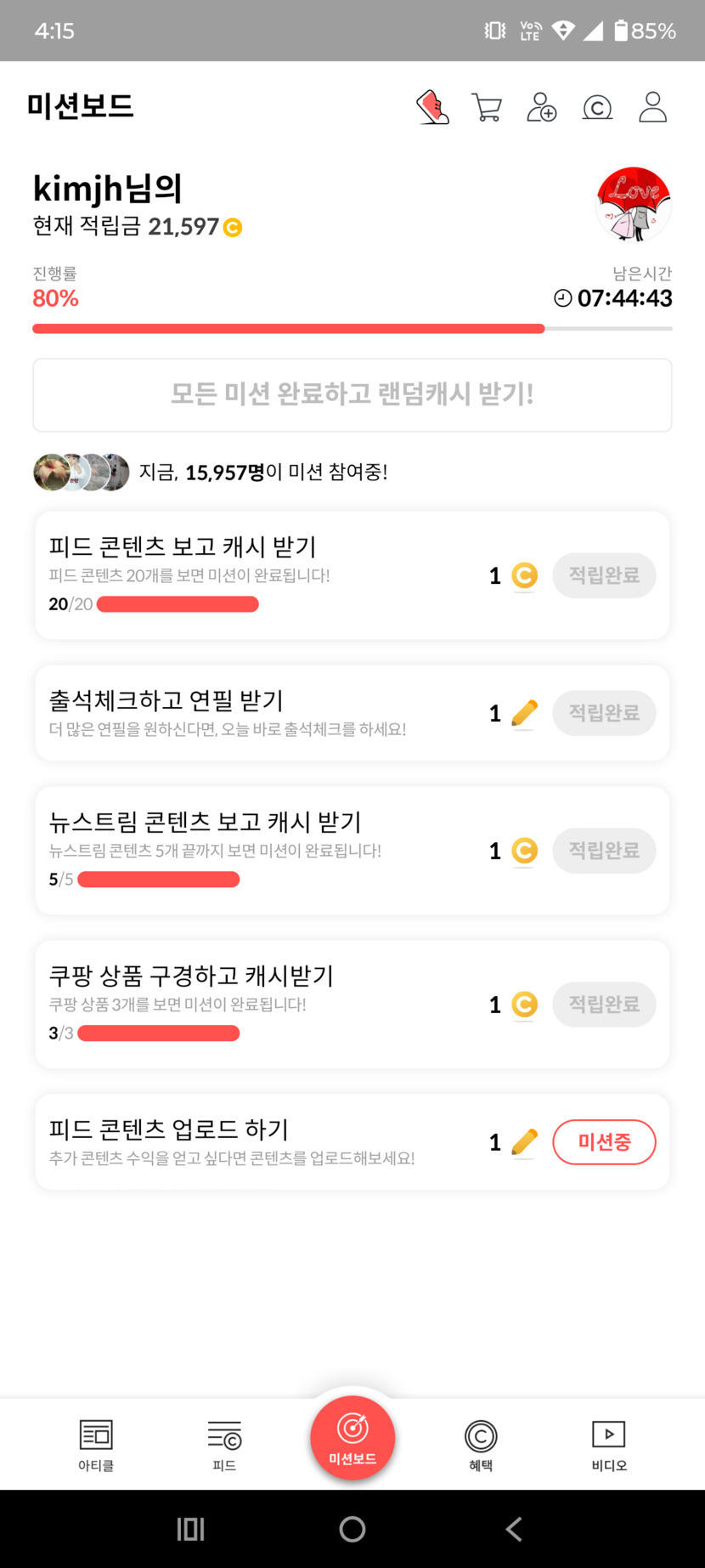This screenshot has width=705, height=1568.
Task: Open the 혜택 tab
Action: tap(481, 1445)
